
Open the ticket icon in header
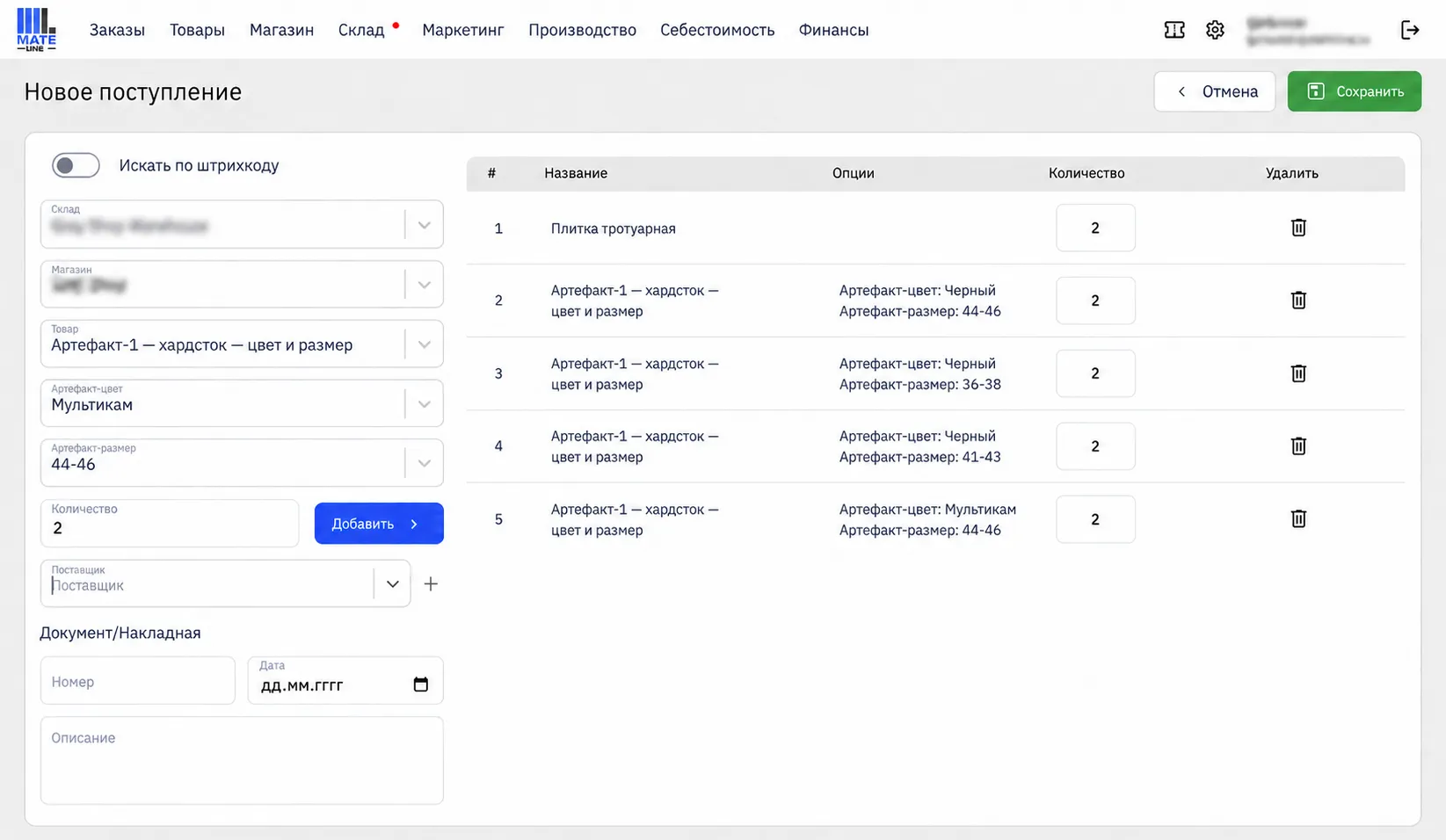1174,30
